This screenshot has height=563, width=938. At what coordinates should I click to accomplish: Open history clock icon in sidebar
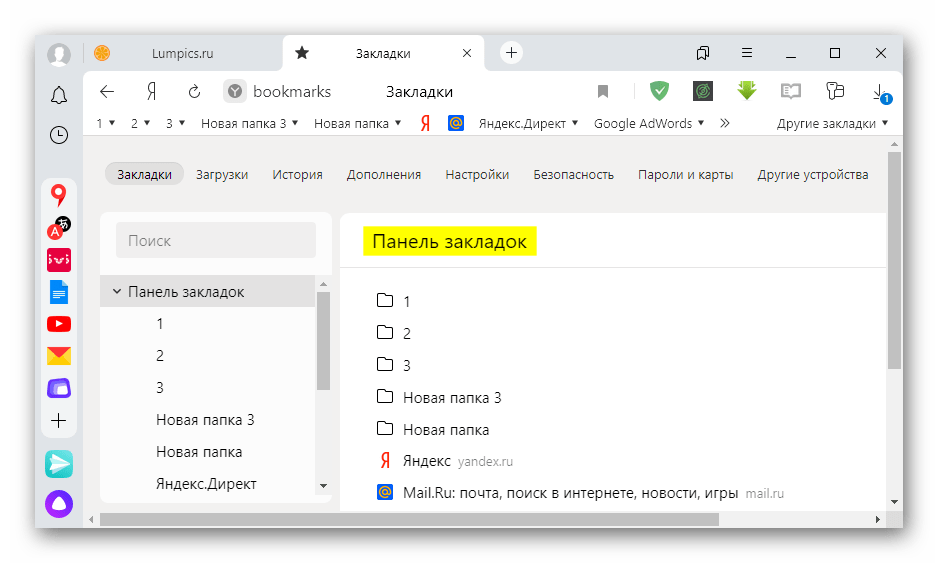[59, 135]
